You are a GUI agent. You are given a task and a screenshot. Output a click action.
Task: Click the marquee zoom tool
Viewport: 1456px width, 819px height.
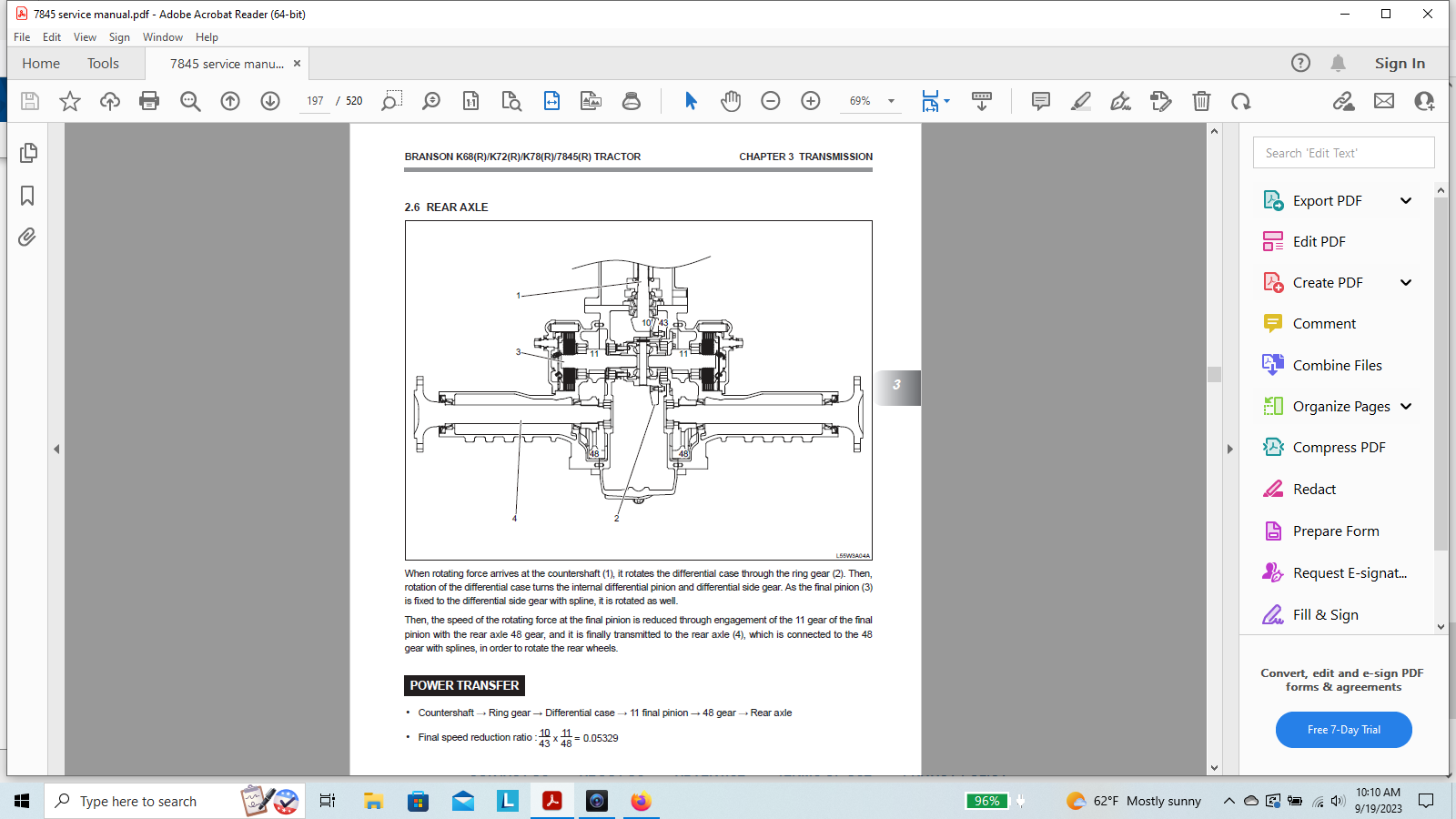coord(392,101)
